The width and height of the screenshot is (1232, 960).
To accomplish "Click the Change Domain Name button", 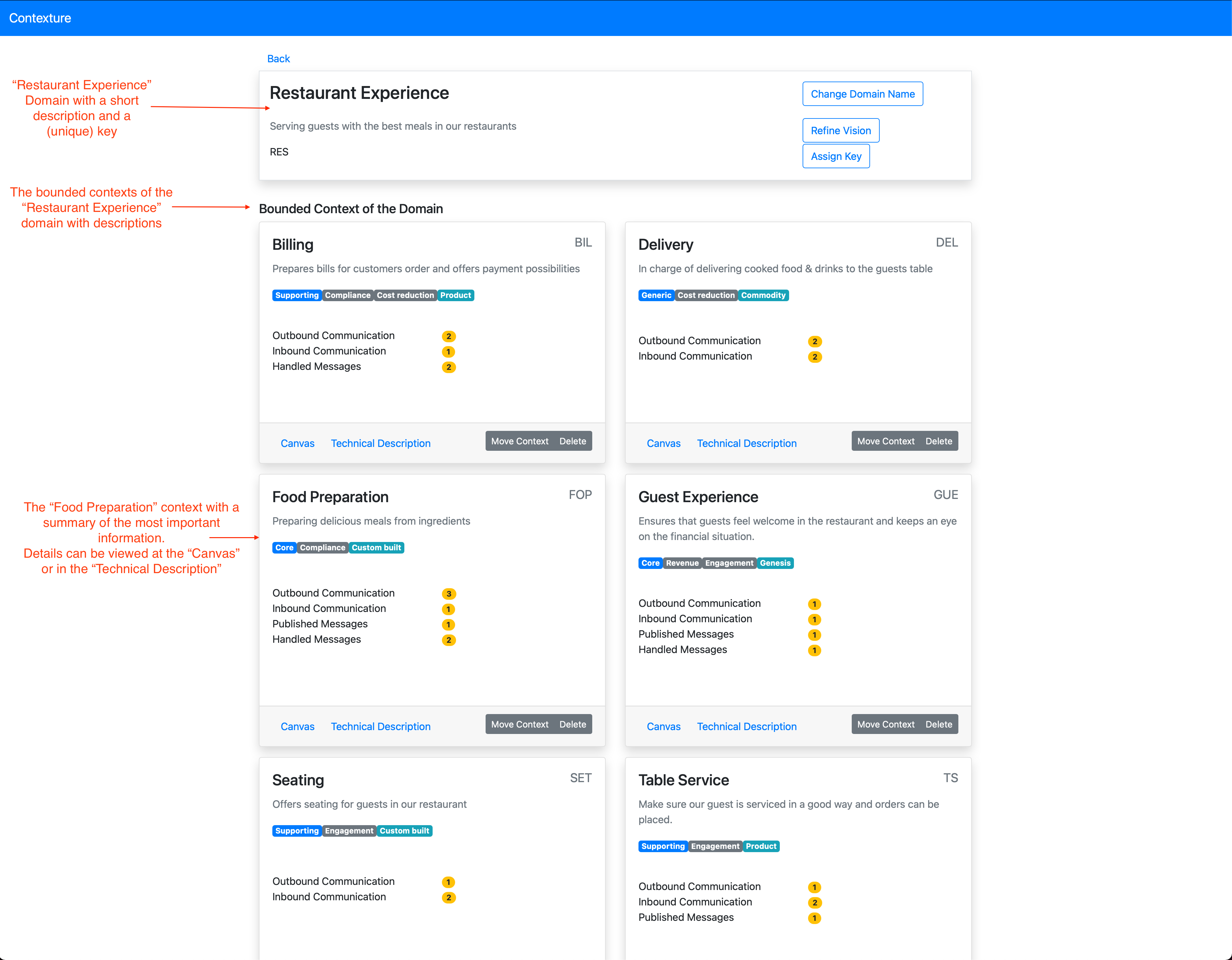I will click(862, 94).
